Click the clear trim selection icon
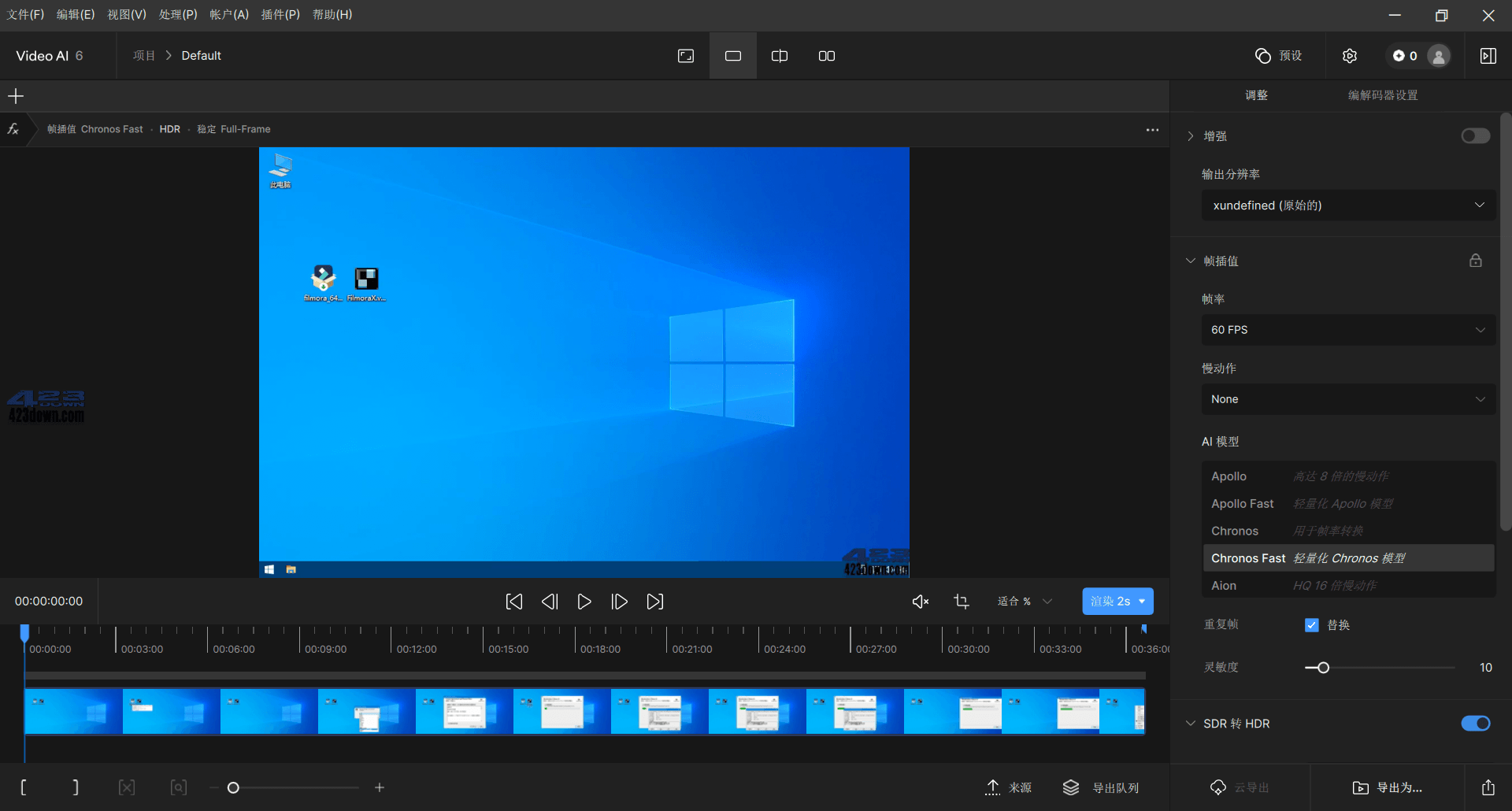Viewport: 1512px width, 811px height. (127, 787)
